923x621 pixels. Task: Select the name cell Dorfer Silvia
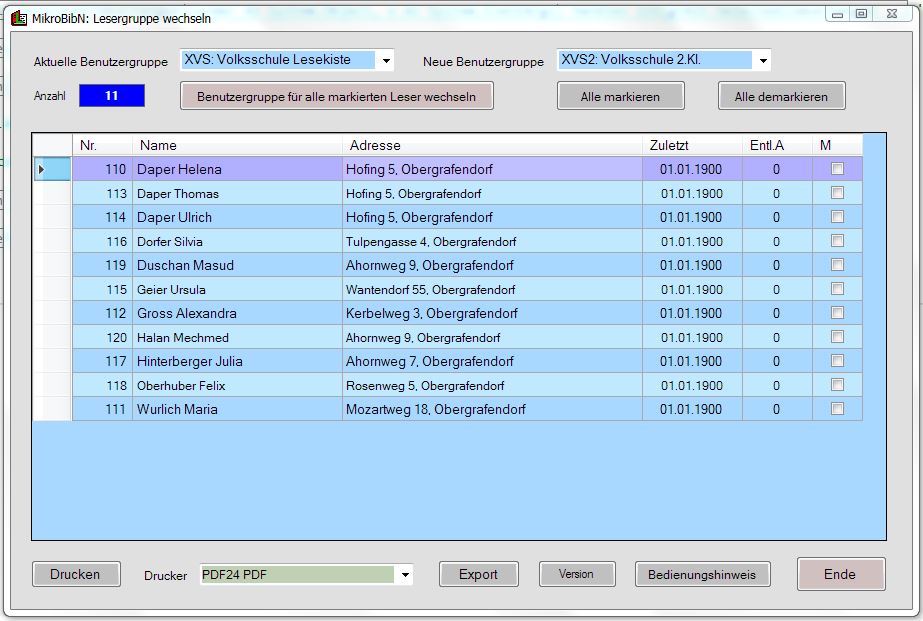coord(237,241)
